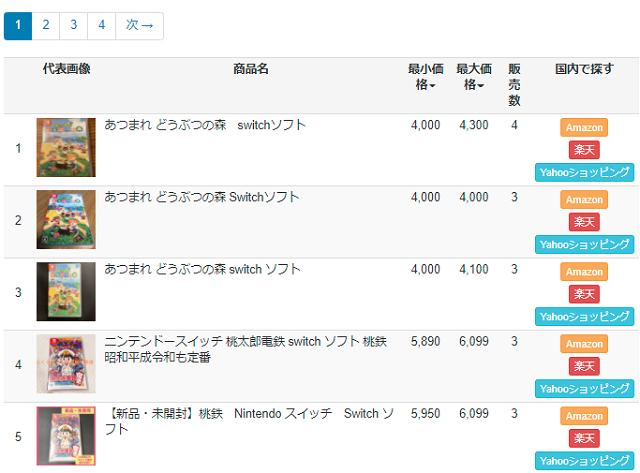The image size is (640, 473).
Task: Open Yahooショッピング button for row 2
Action: coord(584,244)
